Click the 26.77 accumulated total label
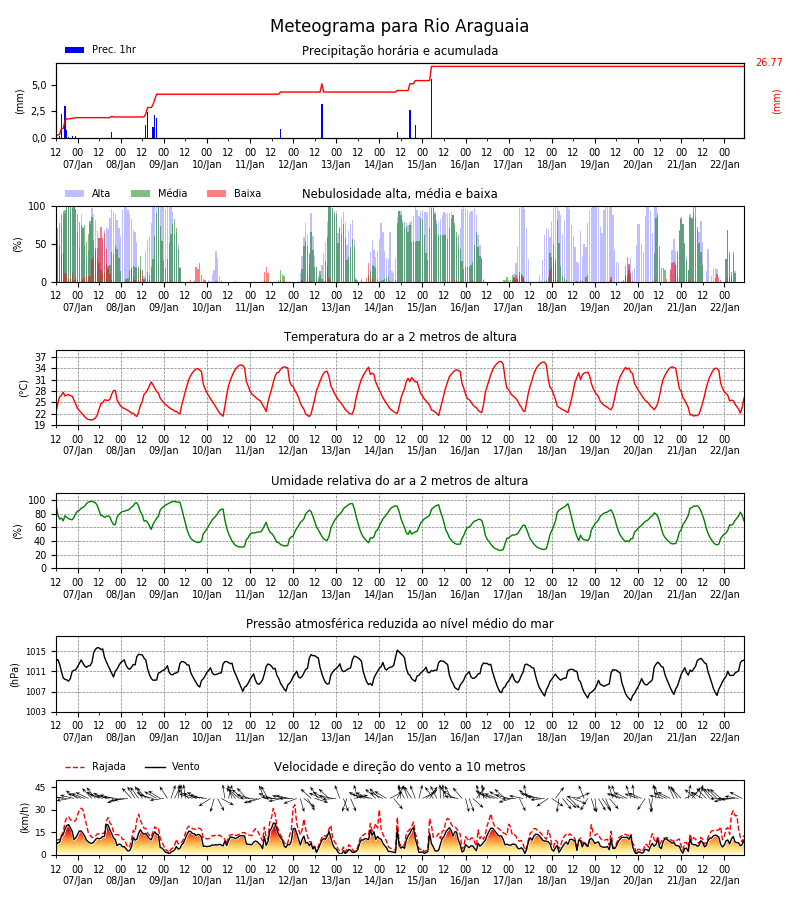Screen dimensions: 800x900 point(769,63)
